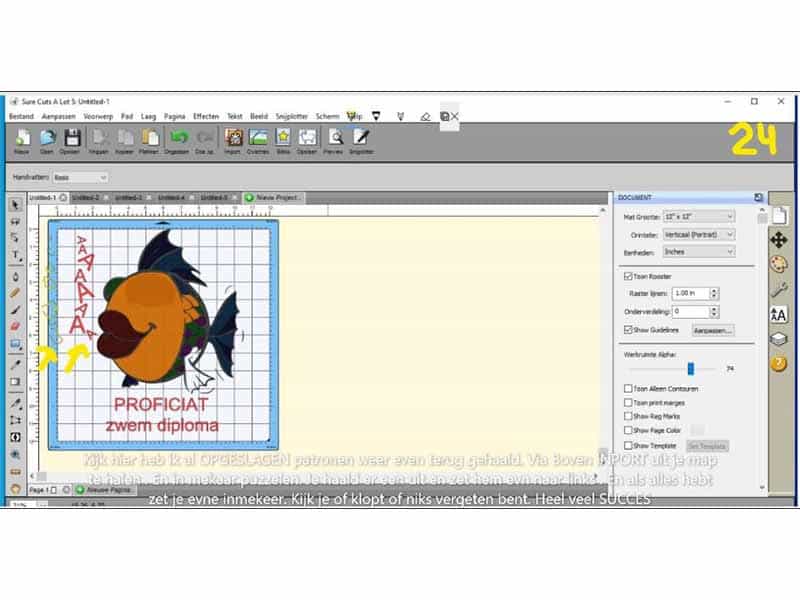Enable Show Reg Marks checkbox
Image resolution: width=800 pixels, height=600 pixels.
pyautogui.click(x=628, y=416)
